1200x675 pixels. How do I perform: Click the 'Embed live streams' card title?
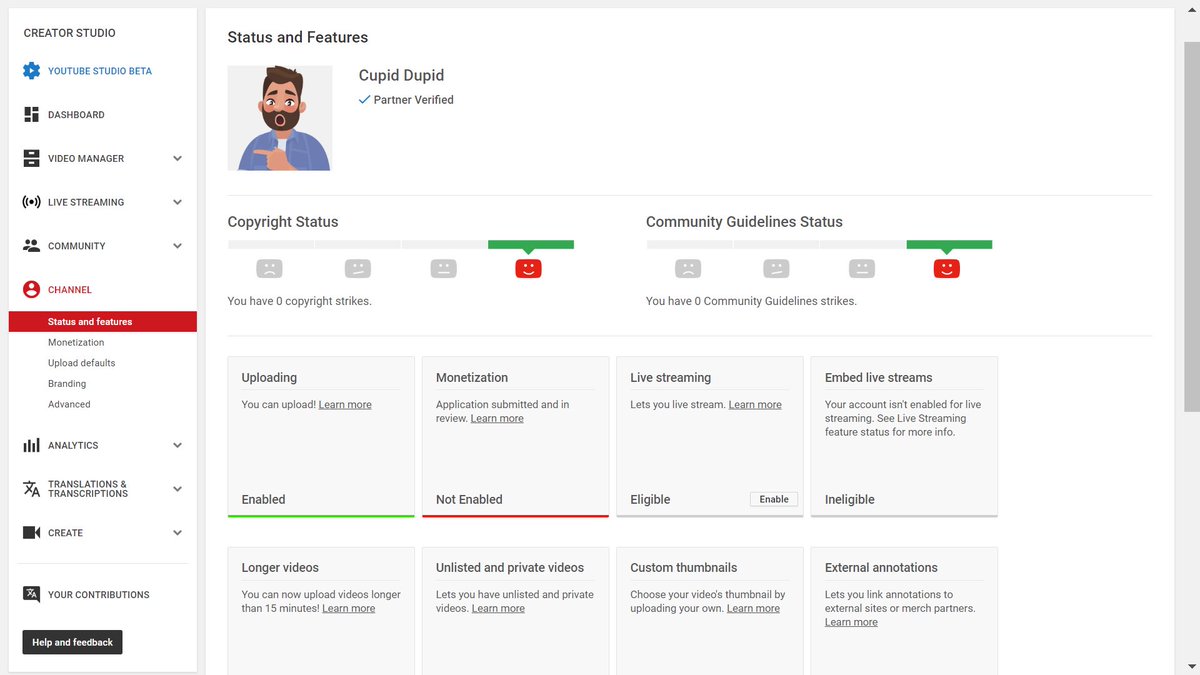click(878, 378)
